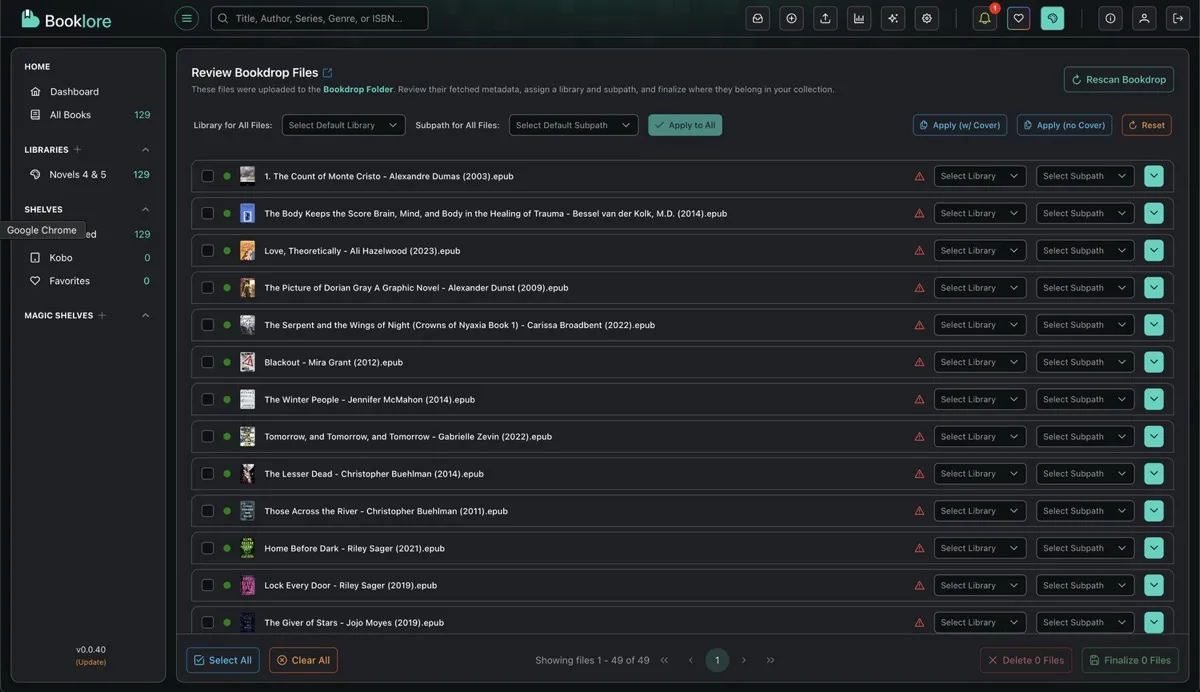The image size is (1200, 692).
Task: Click warning icon on Love, Theoretically row
Action: tap(919, 250)
